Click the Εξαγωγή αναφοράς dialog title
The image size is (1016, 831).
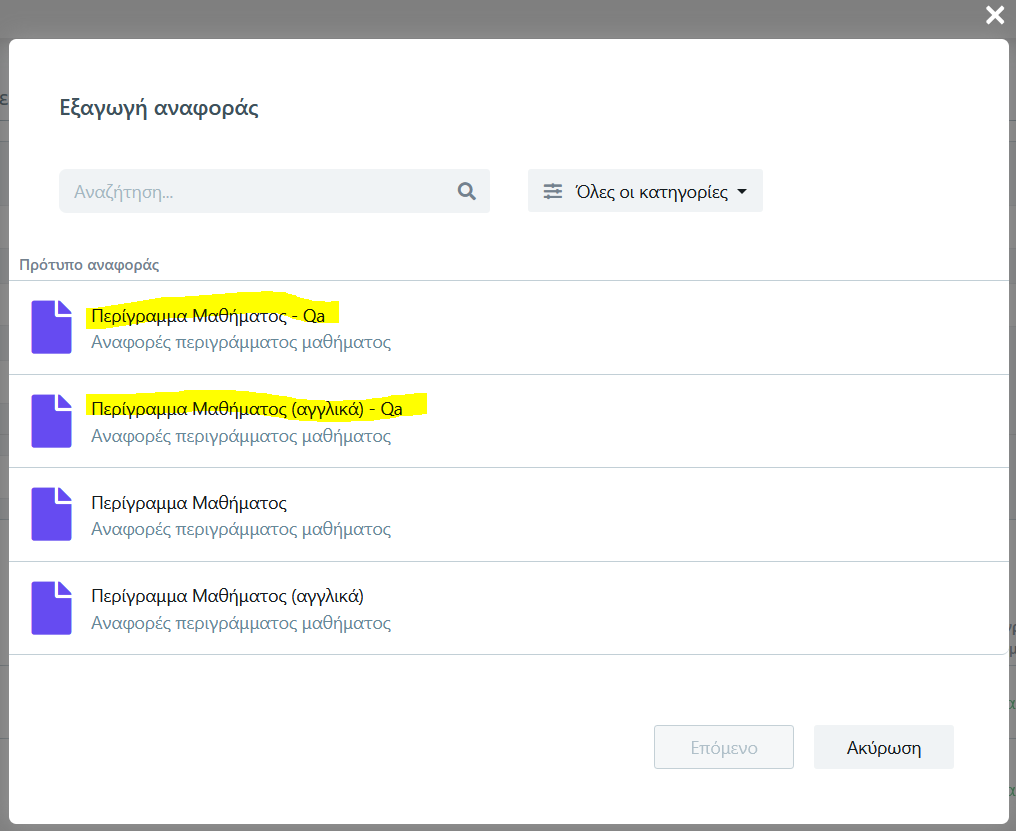pos(159,108)
